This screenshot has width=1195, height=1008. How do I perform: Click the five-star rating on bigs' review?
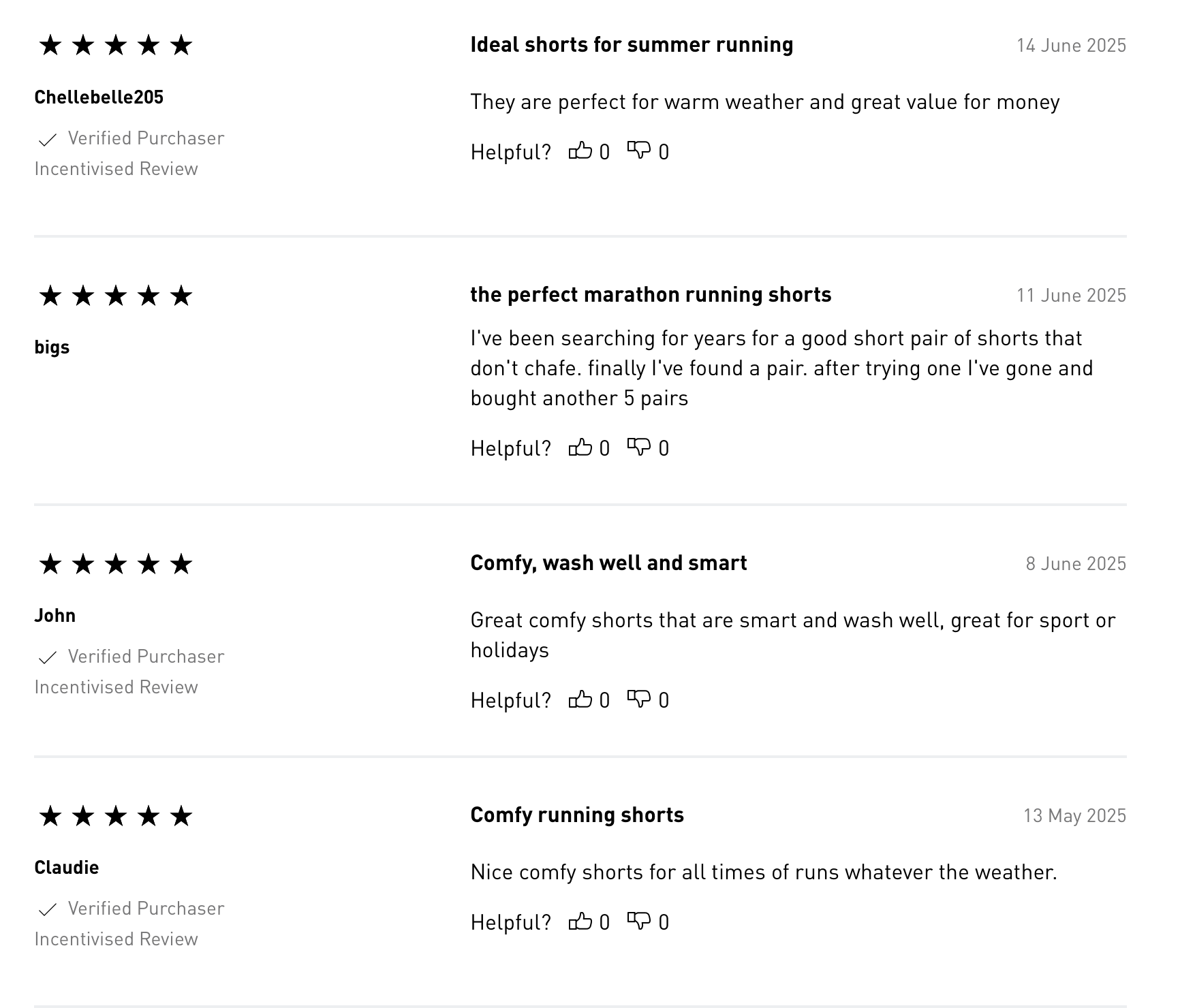115,296
